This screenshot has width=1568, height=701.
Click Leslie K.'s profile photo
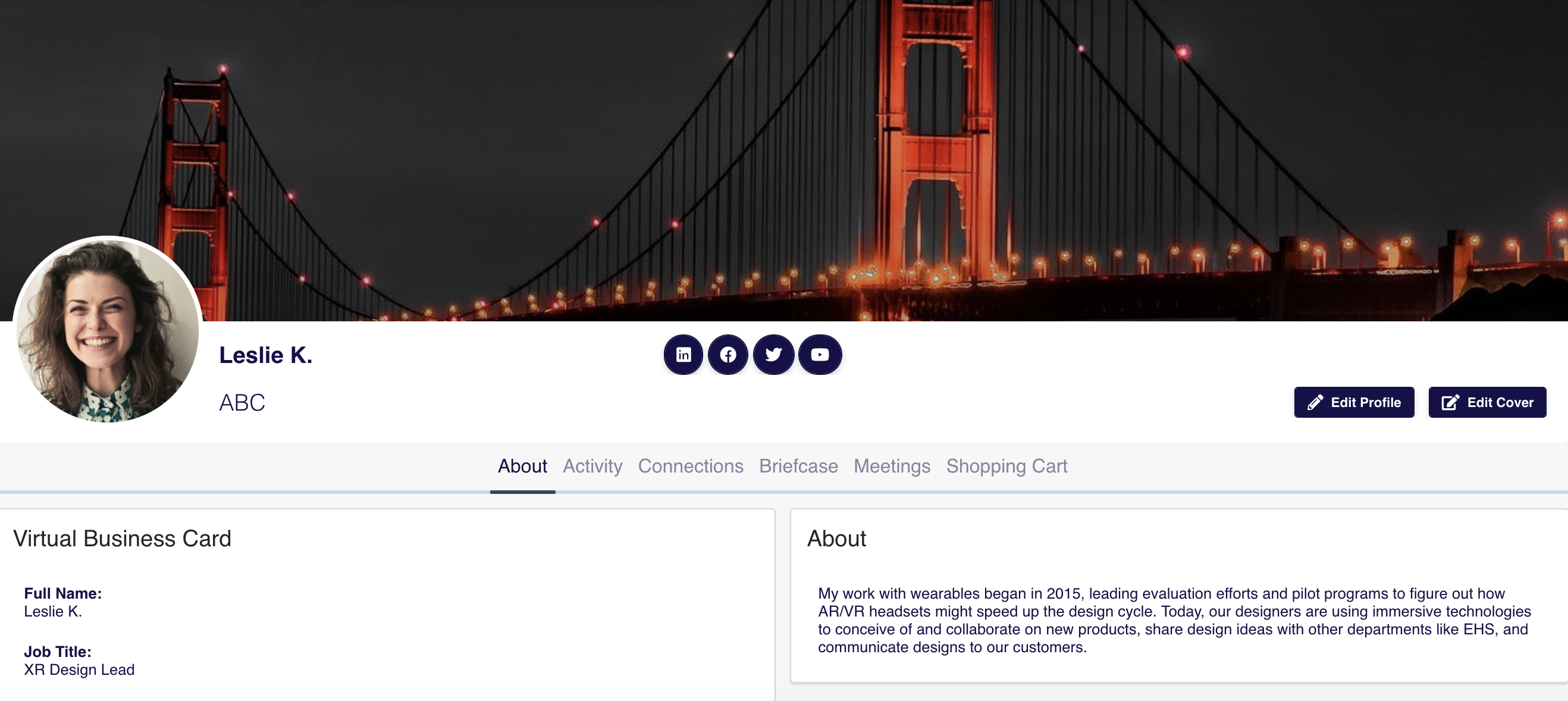[x=107, y=330]
